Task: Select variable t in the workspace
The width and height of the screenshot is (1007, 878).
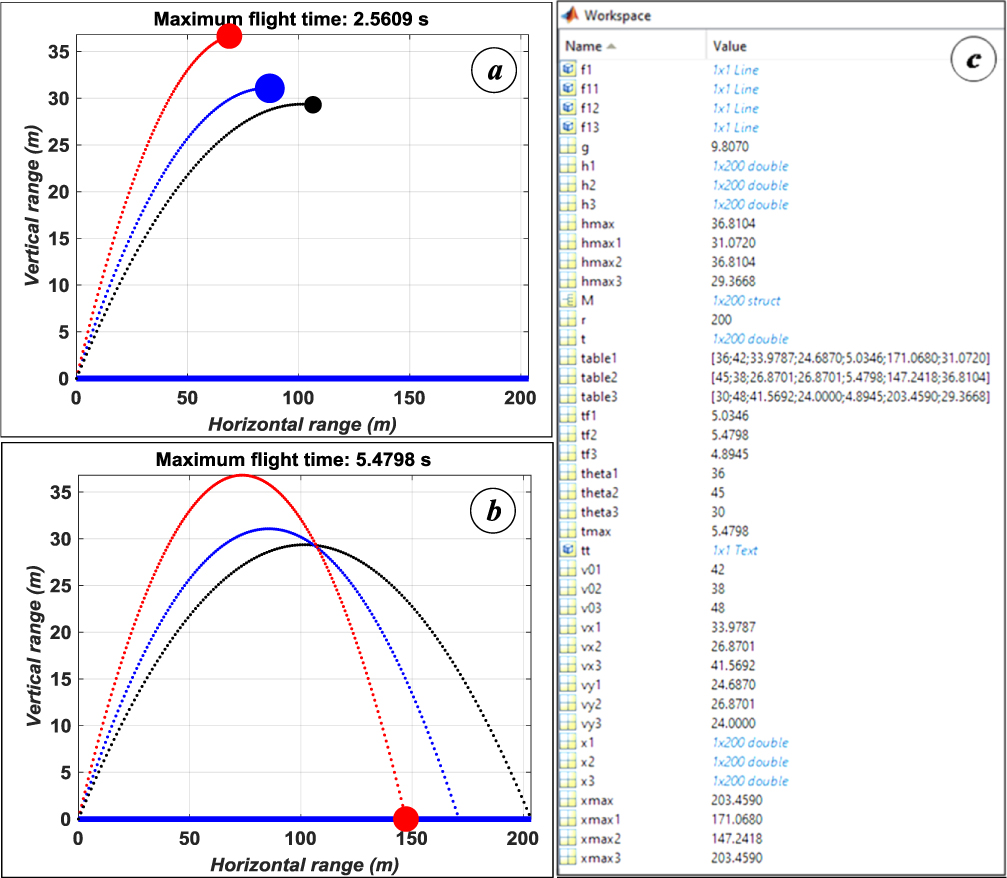Action: tap(583, 338)
